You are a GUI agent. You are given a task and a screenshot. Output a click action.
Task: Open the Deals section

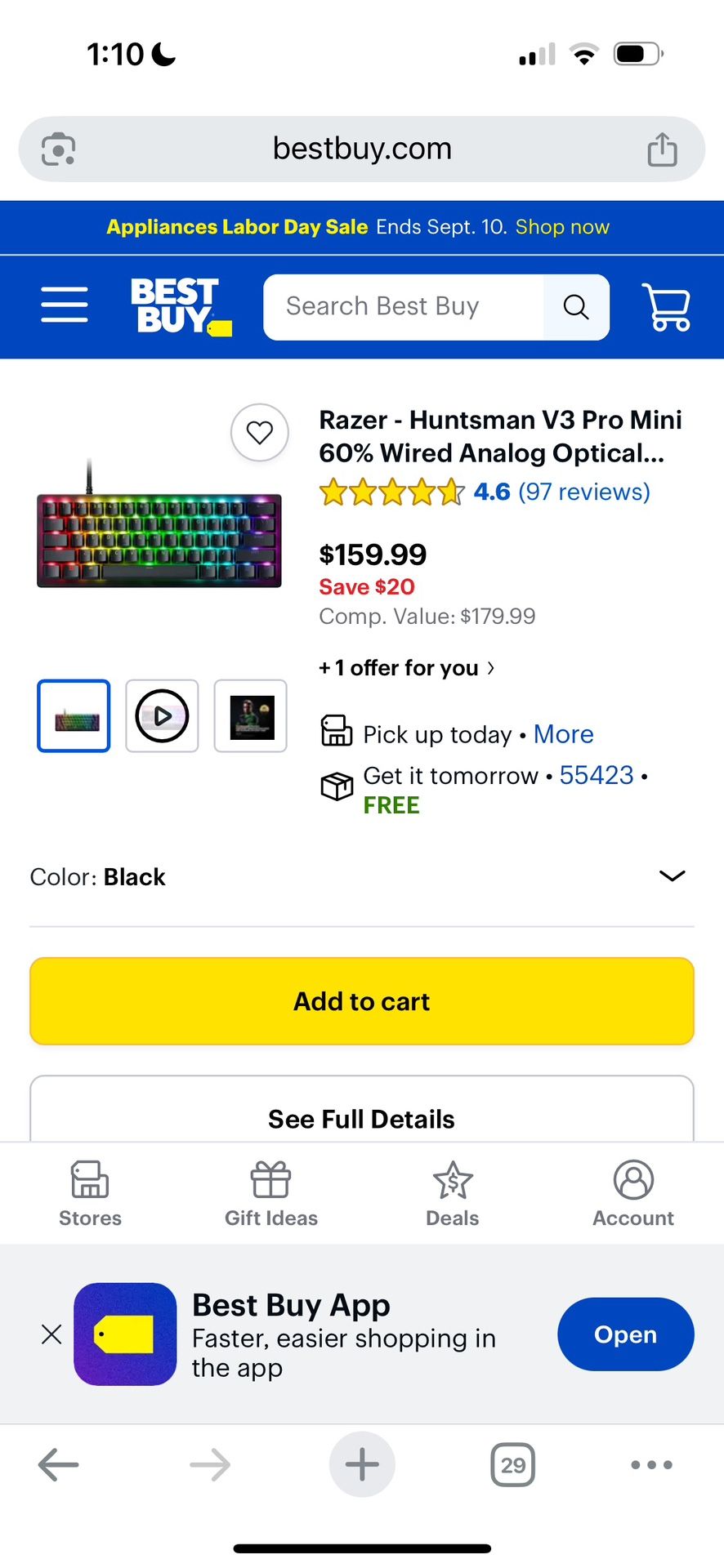pyautogui.click(x=452, y=1192)
